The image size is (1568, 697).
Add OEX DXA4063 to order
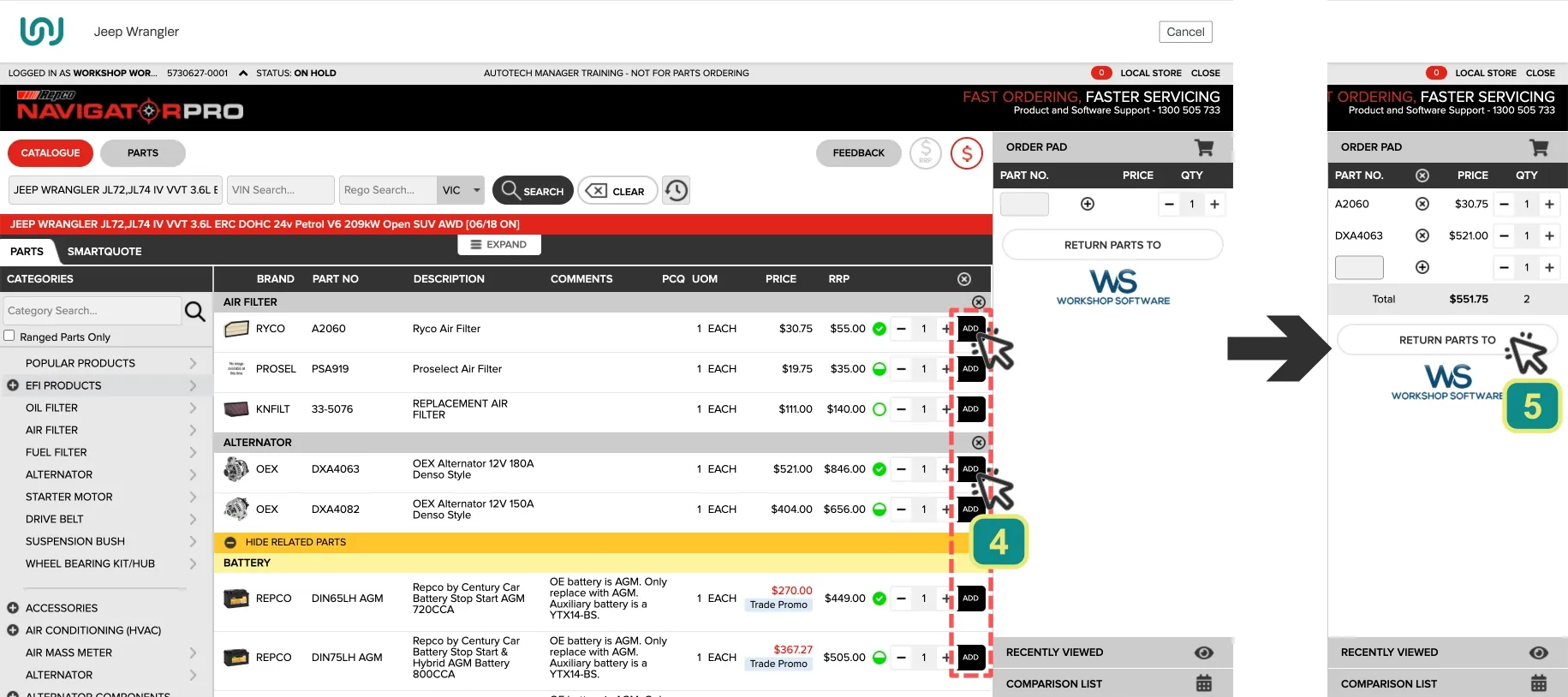[x=971, y=469]
